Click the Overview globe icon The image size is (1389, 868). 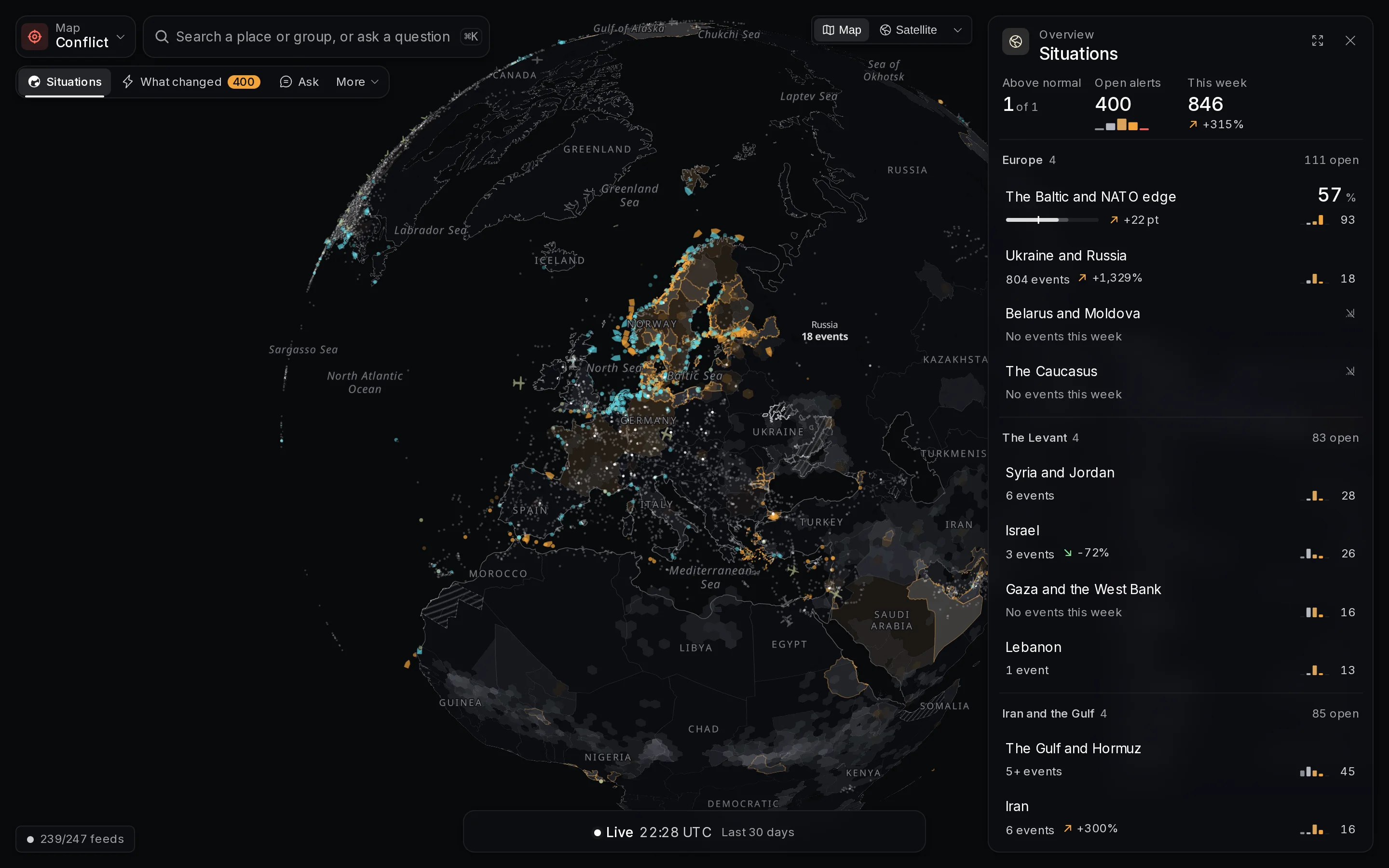1015,41
